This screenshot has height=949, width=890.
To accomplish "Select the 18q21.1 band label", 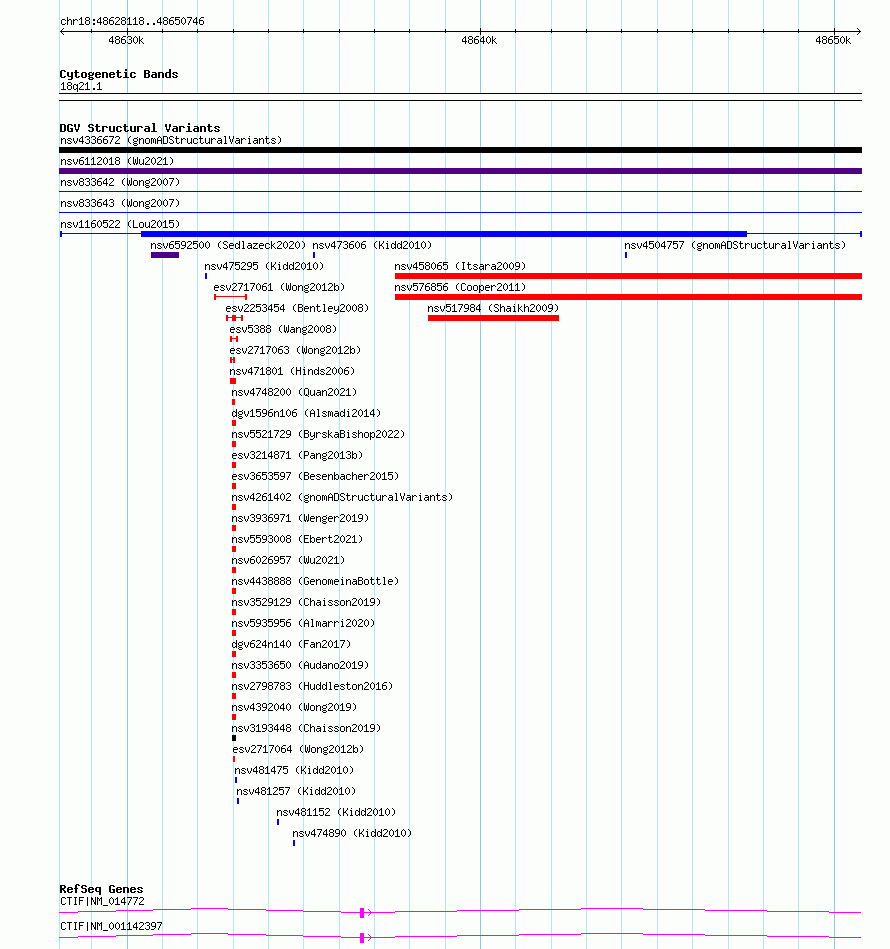I will pos(81,86).
